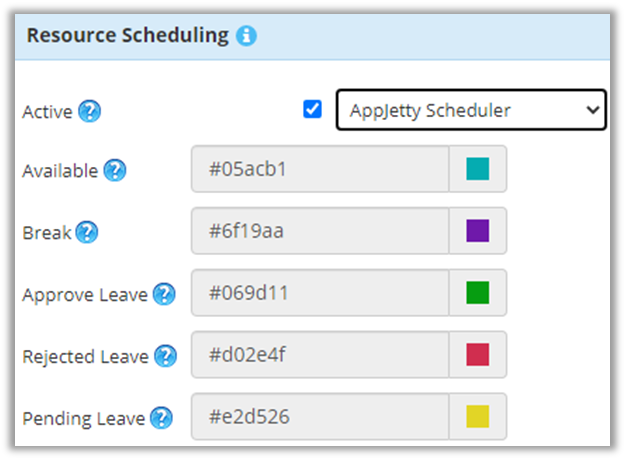Screen dimensions: 626x460
Task: Pick the purple Break color swatch
Action: pyautogui.click(x=478, y=231)
